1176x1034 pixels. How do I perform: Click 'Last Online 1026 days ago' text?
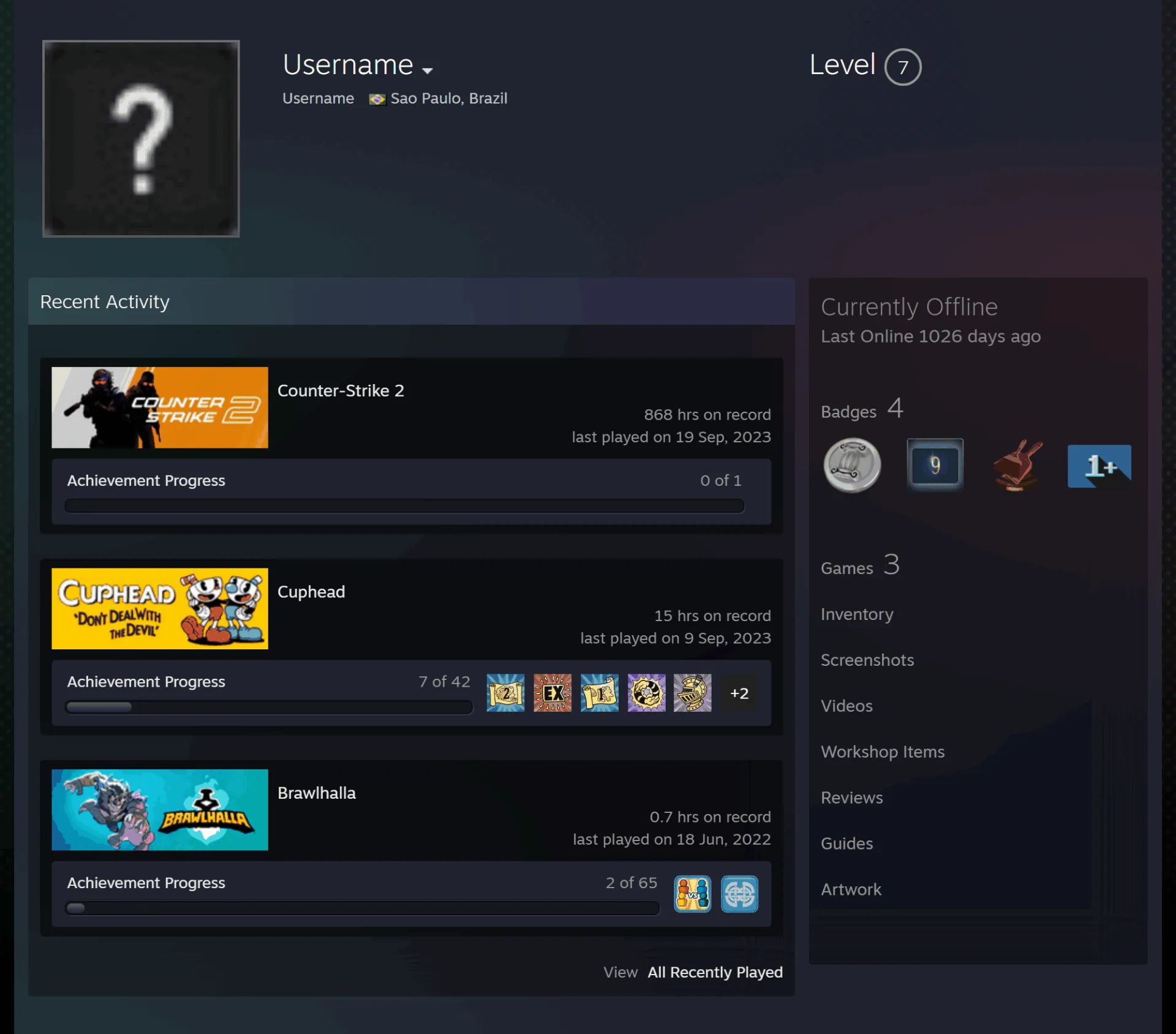coord(930,336)
